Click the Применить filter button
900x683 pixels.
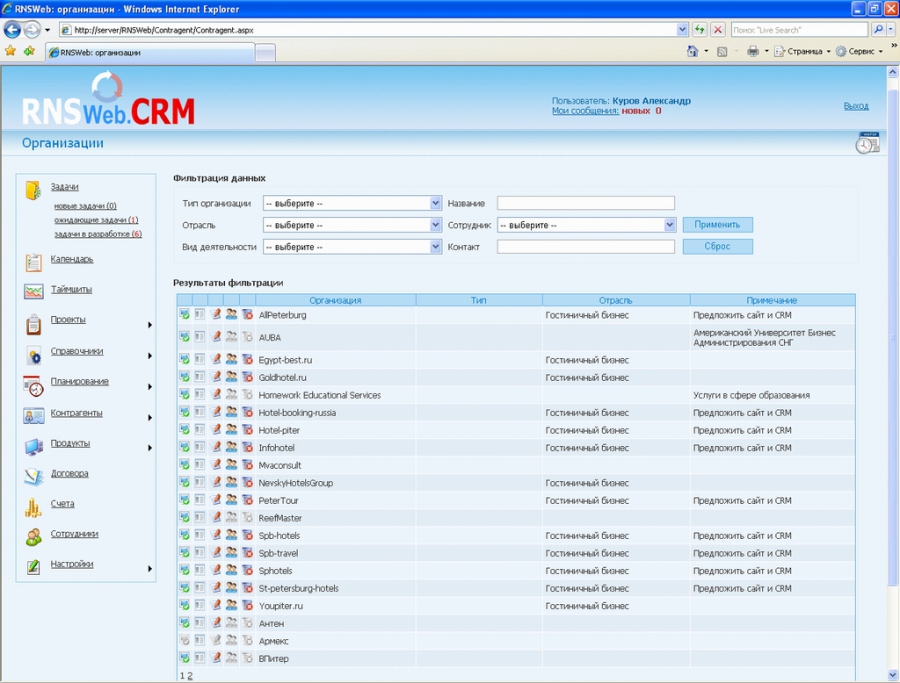pyautogui.click(x=718, y=225)
